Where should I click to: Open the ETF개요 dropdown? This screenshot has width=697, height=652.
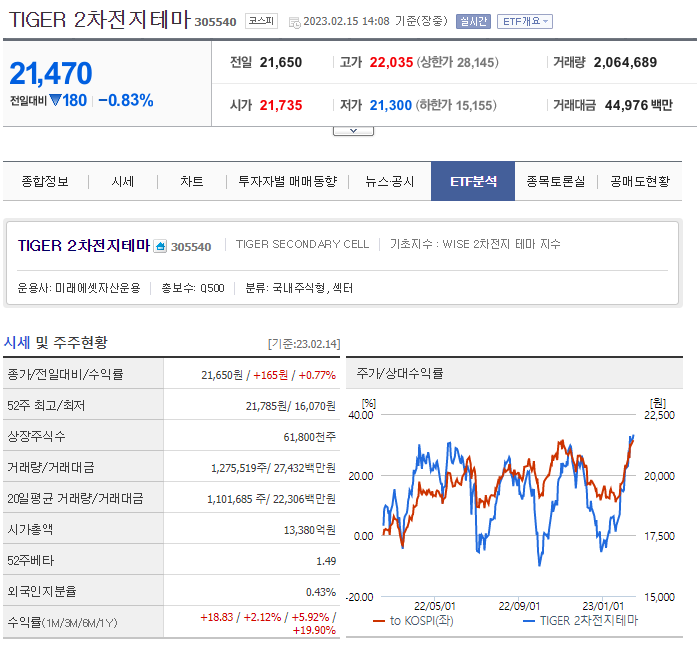pyautogui.click(x=525, y=21)
